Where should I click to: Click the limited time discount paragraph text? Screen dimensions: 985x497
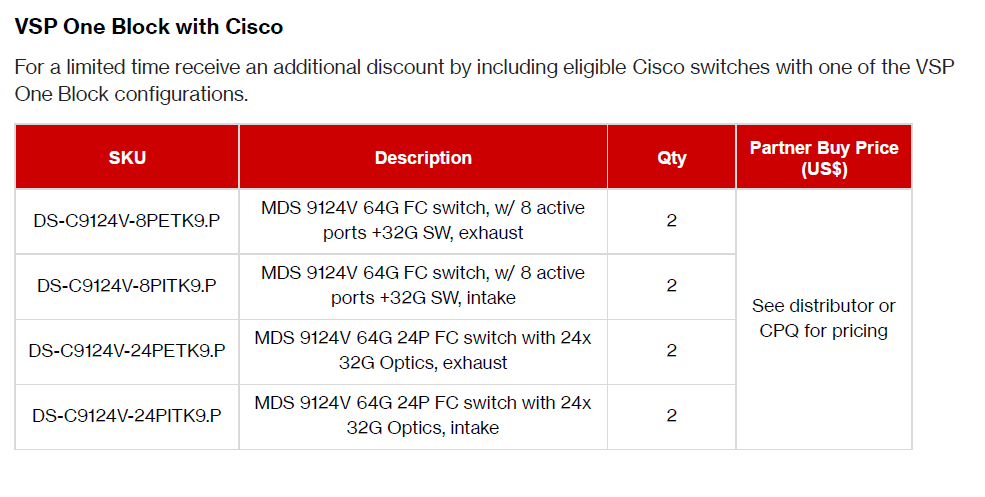click(x=484, y=81)
